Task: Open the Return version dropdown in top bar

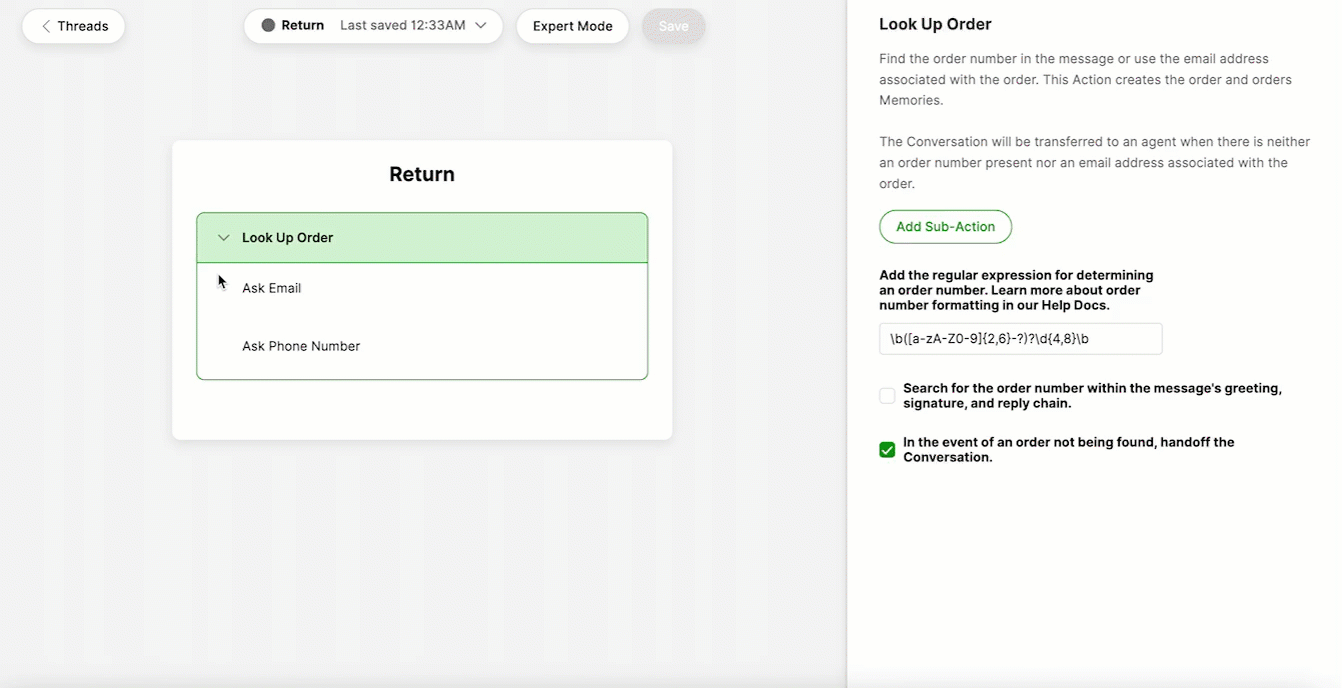Action: click(x=374, y=26)
